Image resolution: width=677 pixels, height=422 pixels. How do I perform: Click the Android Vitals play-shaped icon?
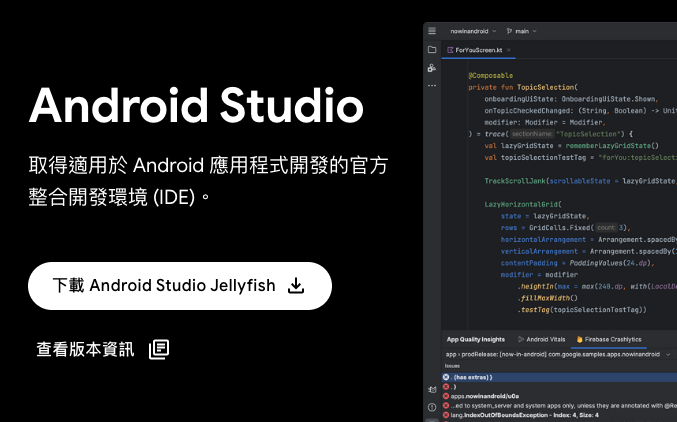521,340
